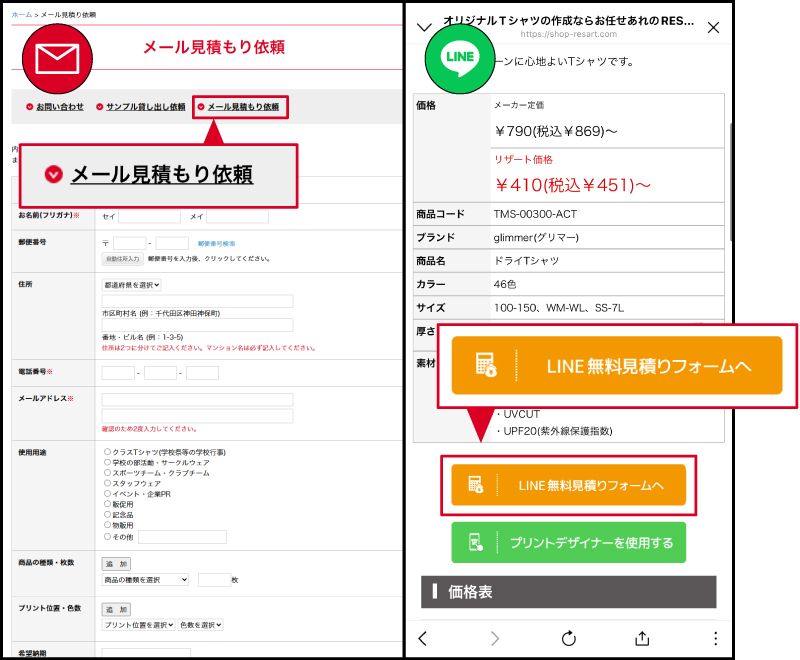Reload the page with the refresh icon
The image size is (800, 660).
[x=568, y=637]
